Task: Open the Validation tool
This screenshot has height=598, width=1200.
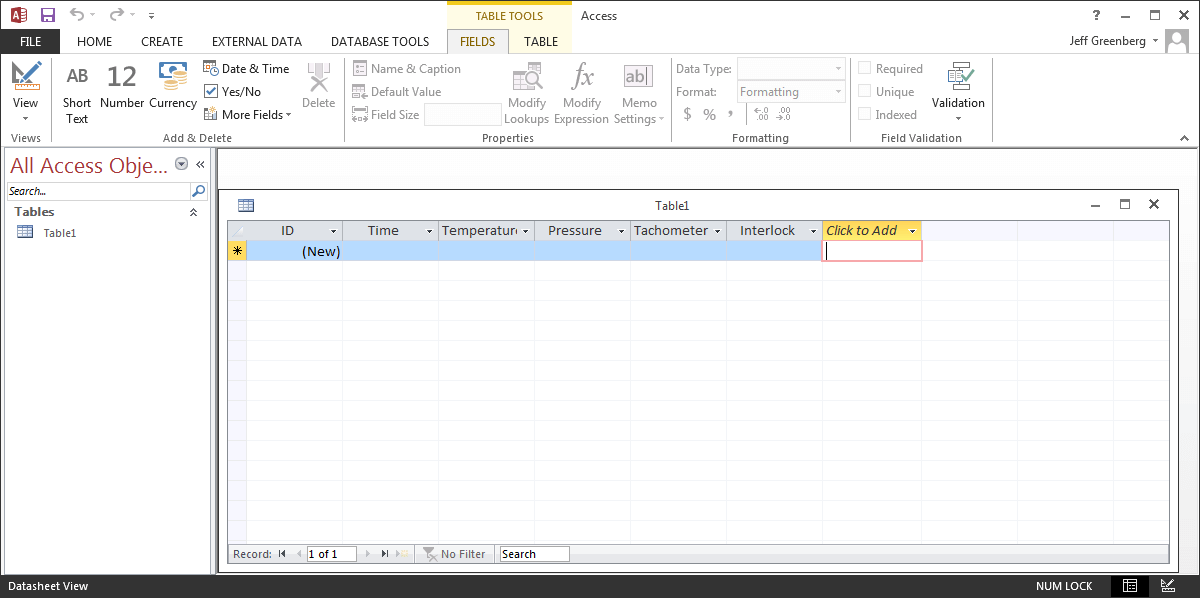Action: (958, 90)
